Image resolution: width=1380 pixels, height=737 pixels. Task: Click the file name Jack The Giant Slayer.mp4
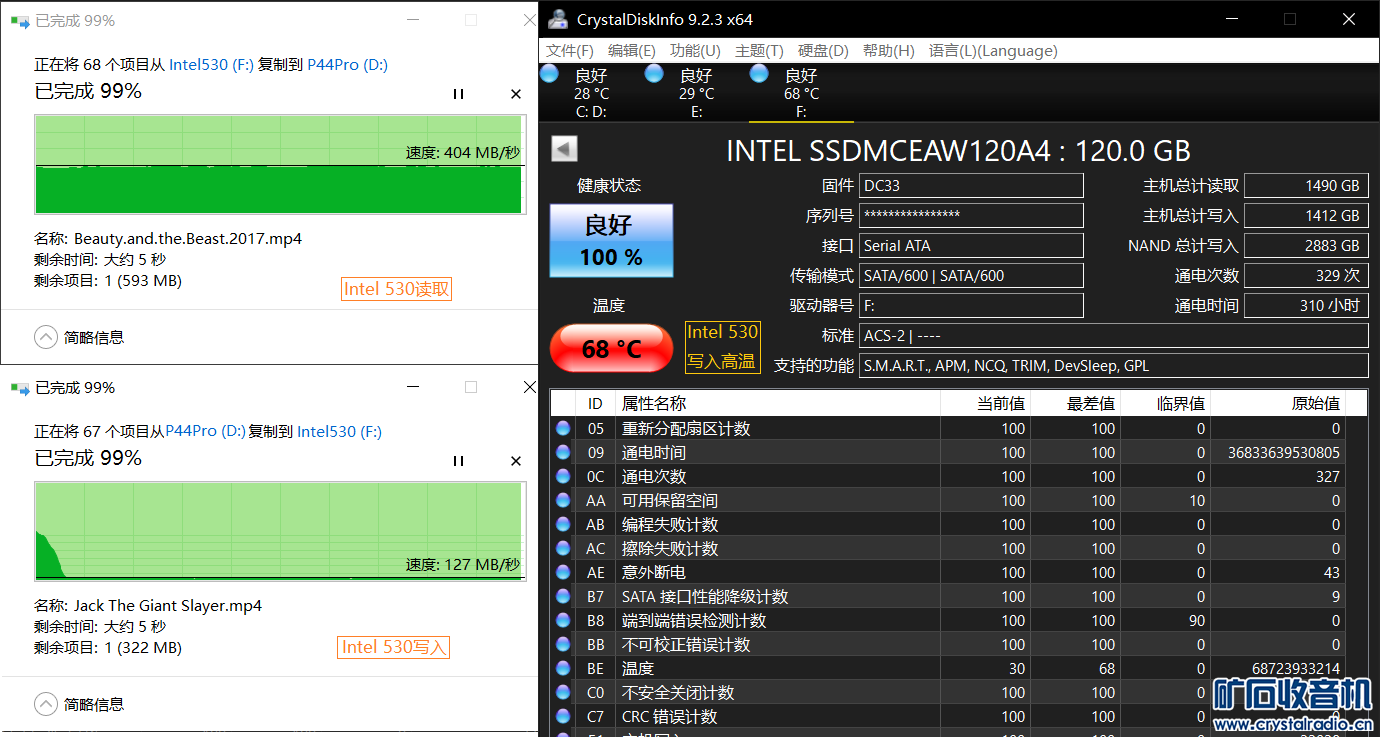pyautogui.click(x=168, y=606)
